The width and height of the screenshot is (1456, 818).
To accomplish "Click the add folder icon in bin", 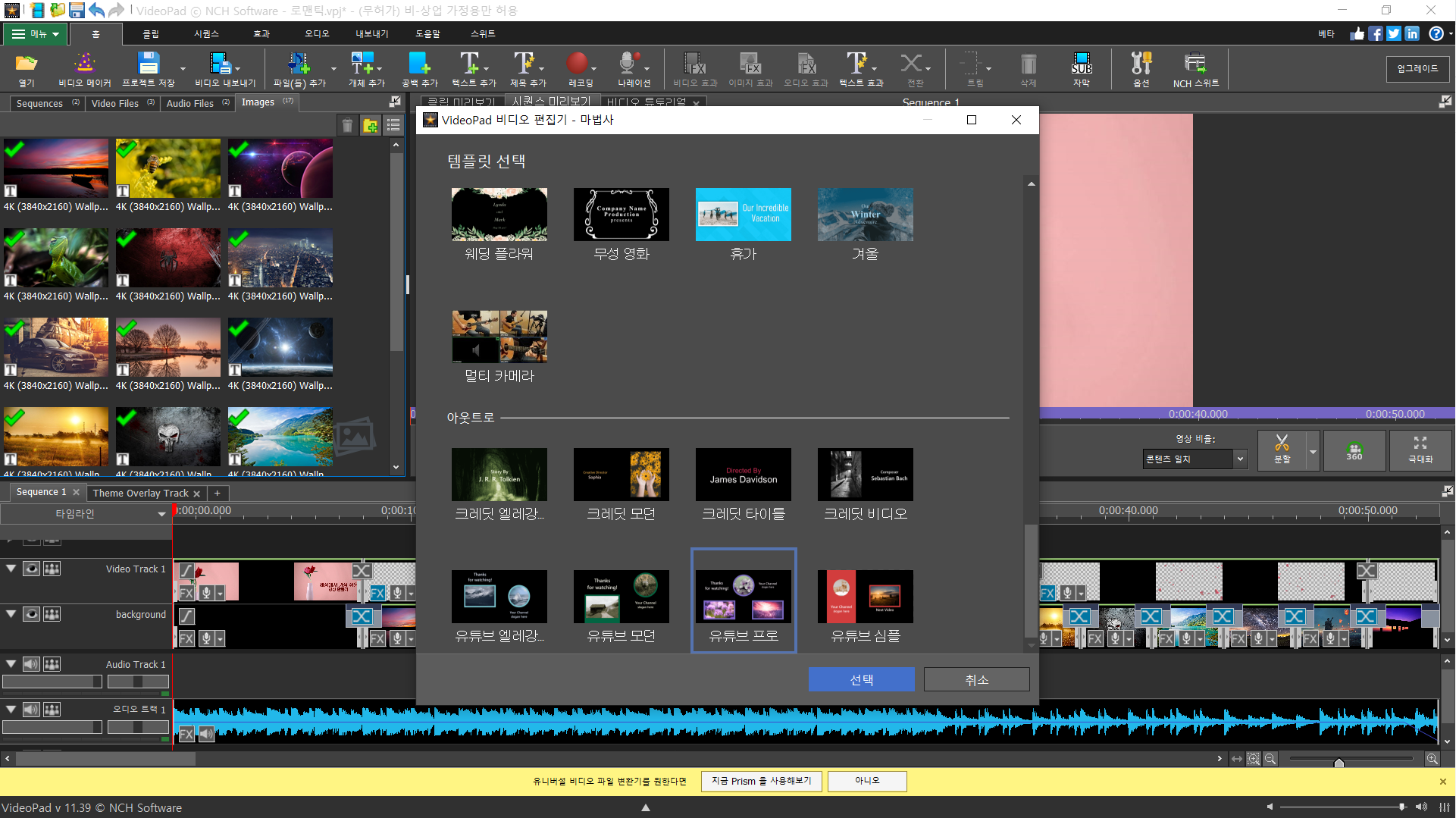I will 370,125.
